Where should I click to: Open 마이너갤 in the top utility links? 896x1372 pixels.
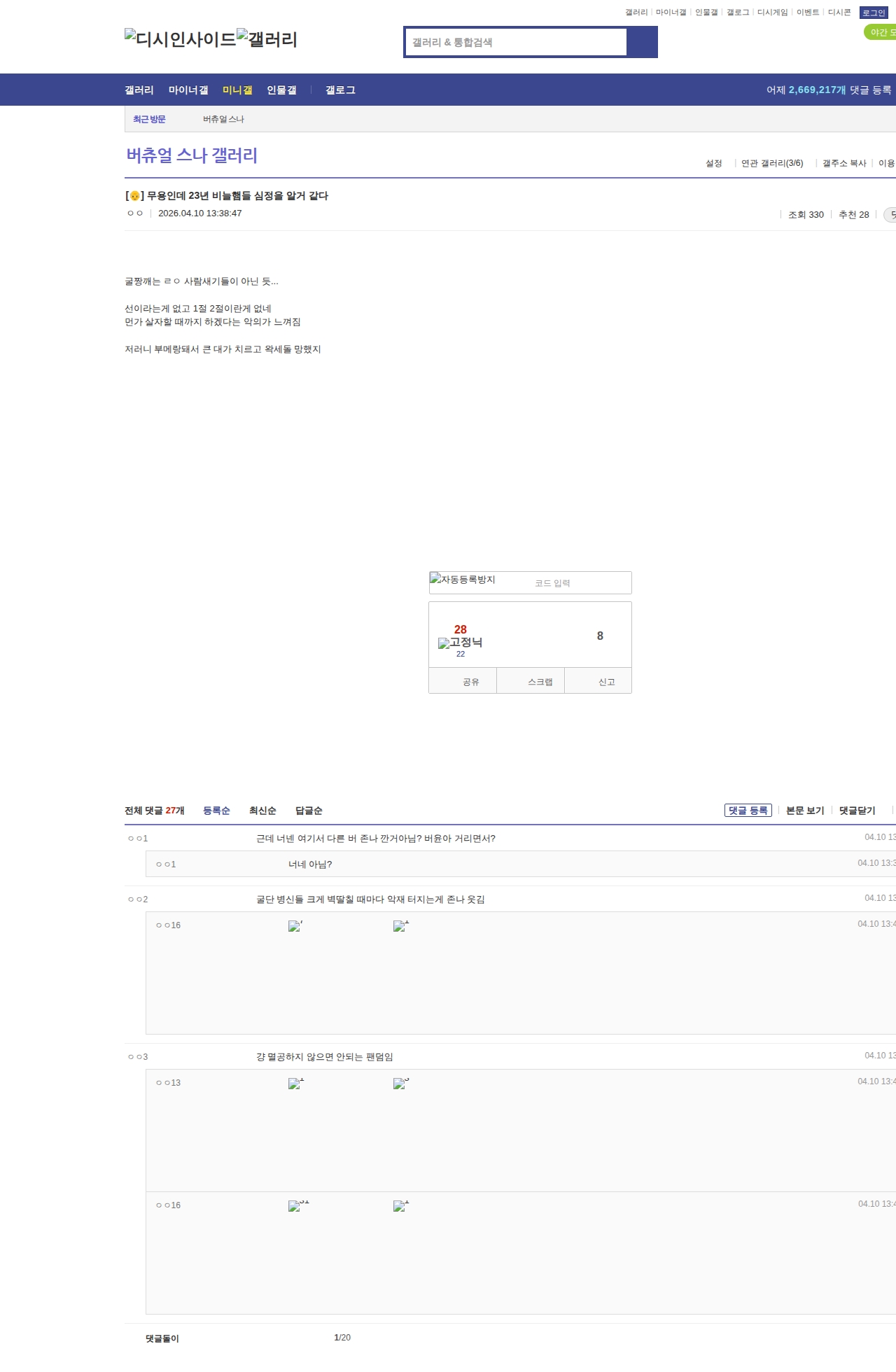(671, 13)
